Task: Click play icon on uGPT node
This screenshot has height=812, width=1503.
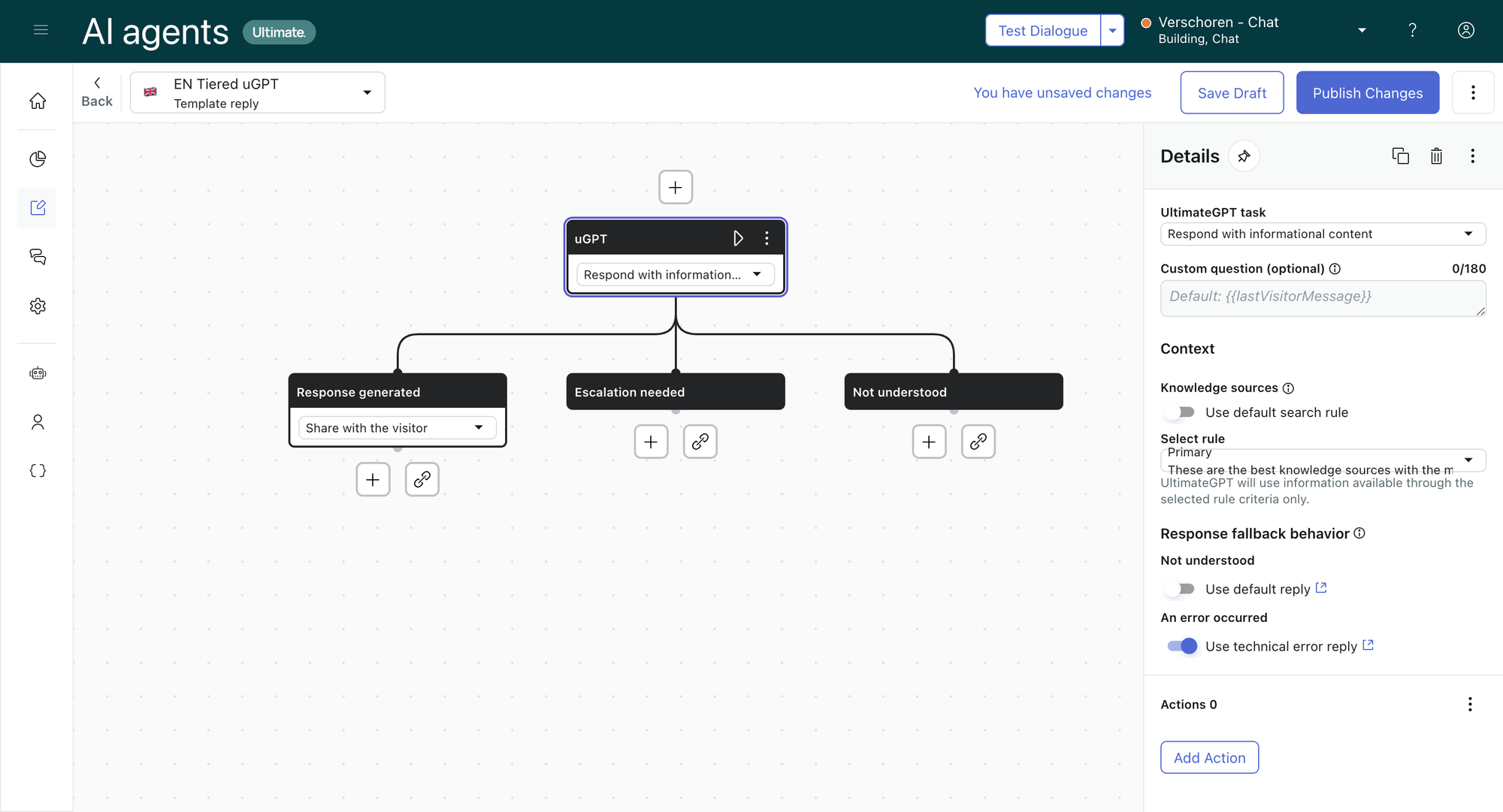Action: pyautogui.click(x=738, y=238)
